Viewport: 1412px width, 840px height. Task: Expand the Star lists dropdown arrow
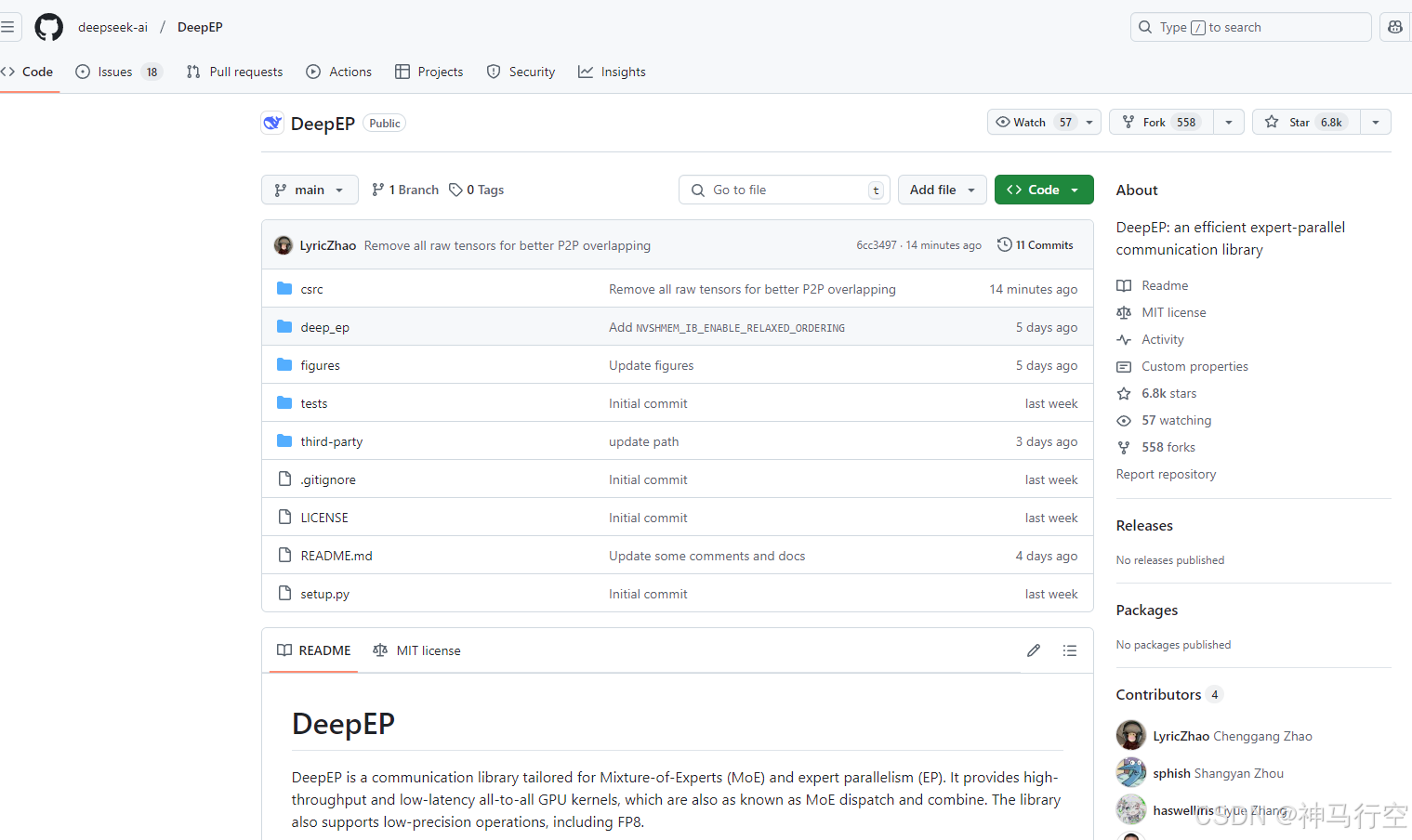tap(1376, 122)
